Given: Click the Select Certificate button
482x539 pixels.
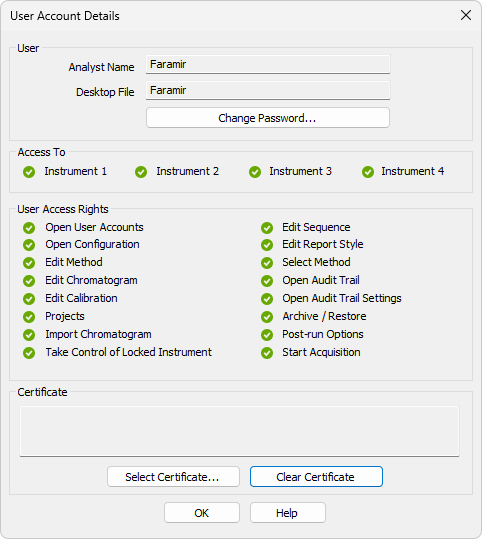Looking at the screenshot, I should [173, 477].
